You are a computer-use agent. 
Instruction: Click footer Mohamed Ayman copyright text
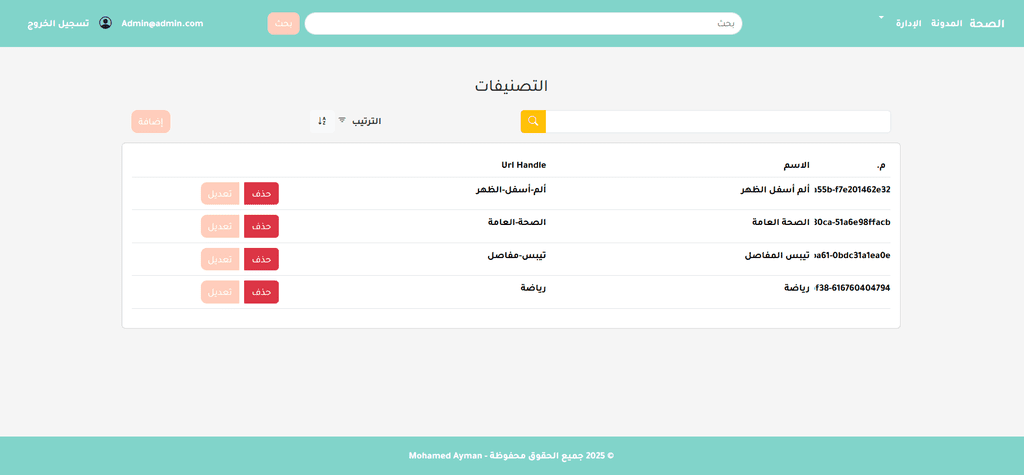pyautogui.click(x=511, y=455)
